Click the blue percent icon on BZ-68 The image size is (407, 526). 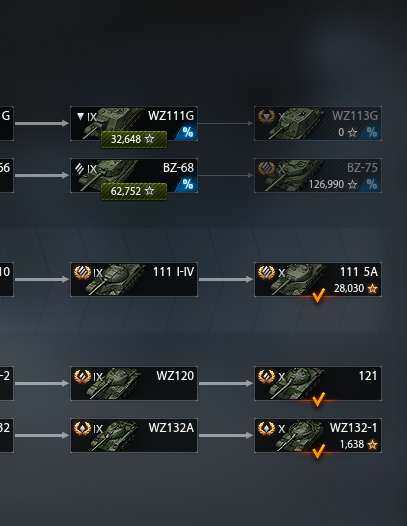tap(187, 185)
